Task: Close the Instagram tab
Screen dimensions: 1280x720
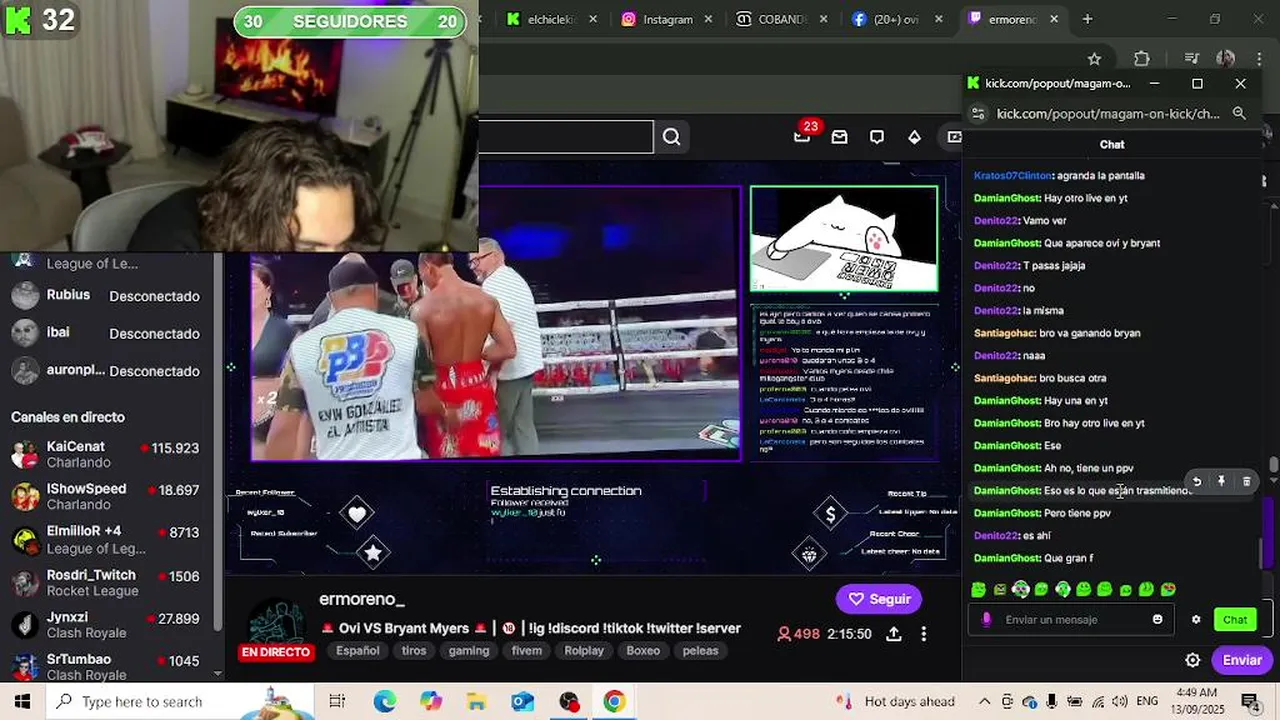Action: pos(709,19)
